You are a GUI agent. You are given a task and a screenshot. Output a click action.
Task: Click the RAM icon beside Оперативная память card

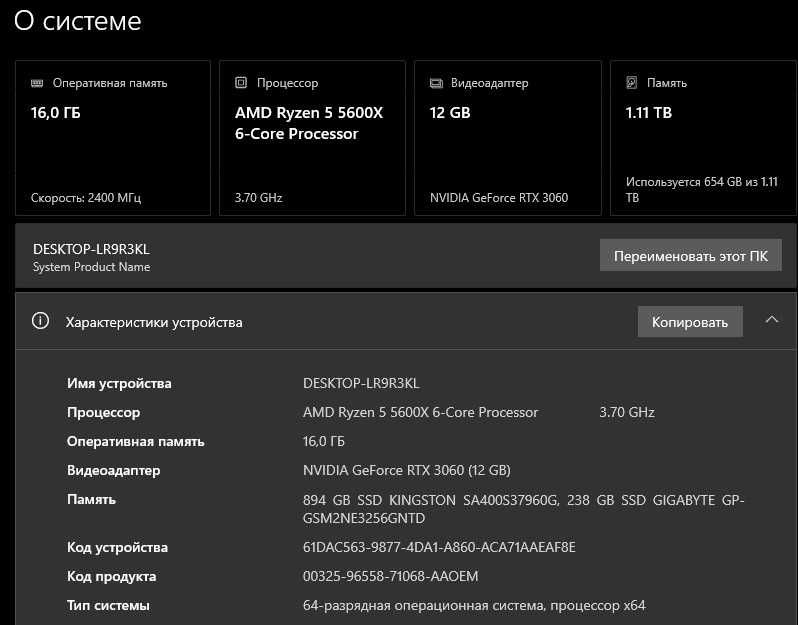(x=37, y=83)
